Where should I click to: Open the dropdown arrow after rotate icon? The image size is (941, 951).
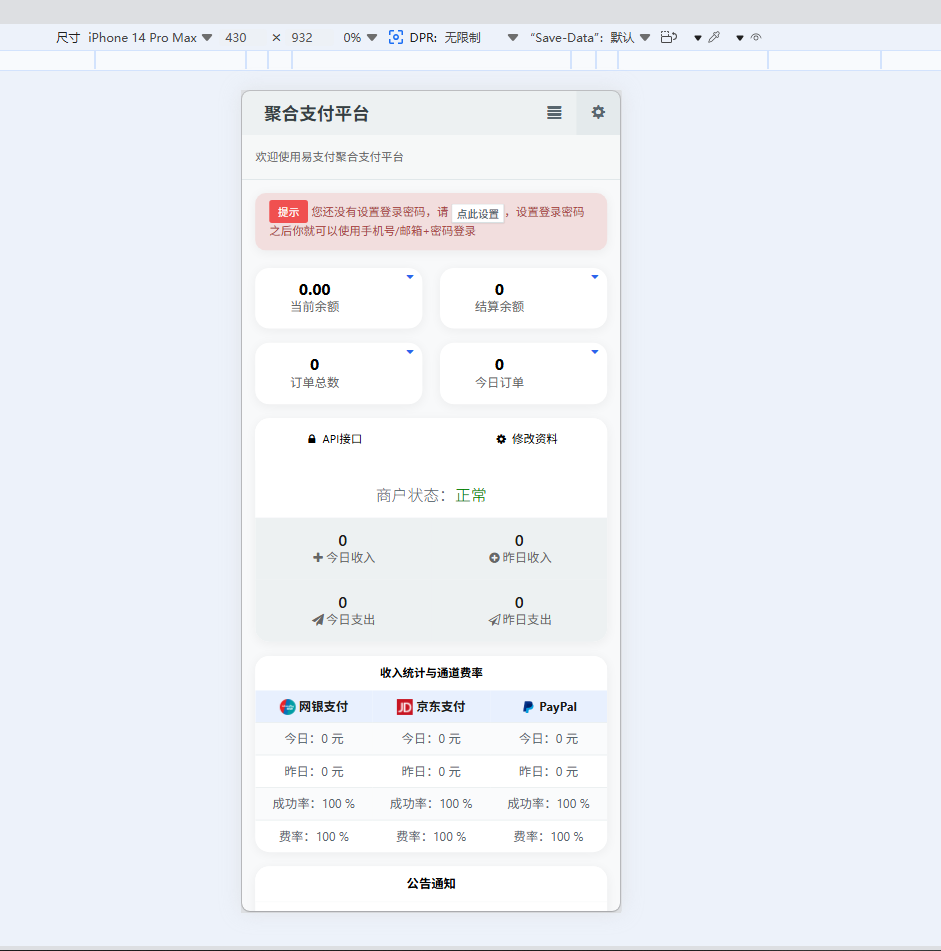(x=698, y=38)
